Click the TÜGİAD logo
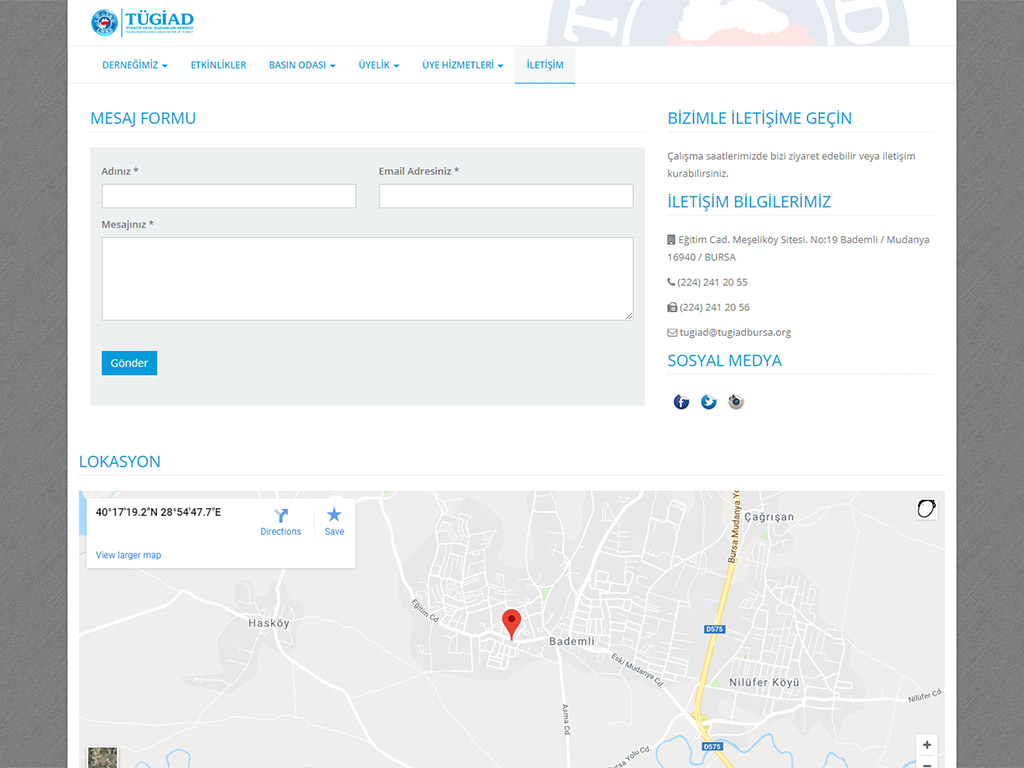This screenshot has height=768, width=1024. pos(142,22)
